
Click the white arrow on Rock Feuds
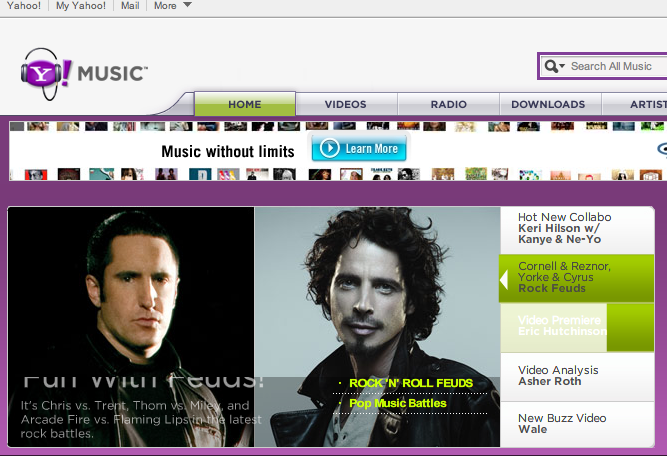point(504,280)
